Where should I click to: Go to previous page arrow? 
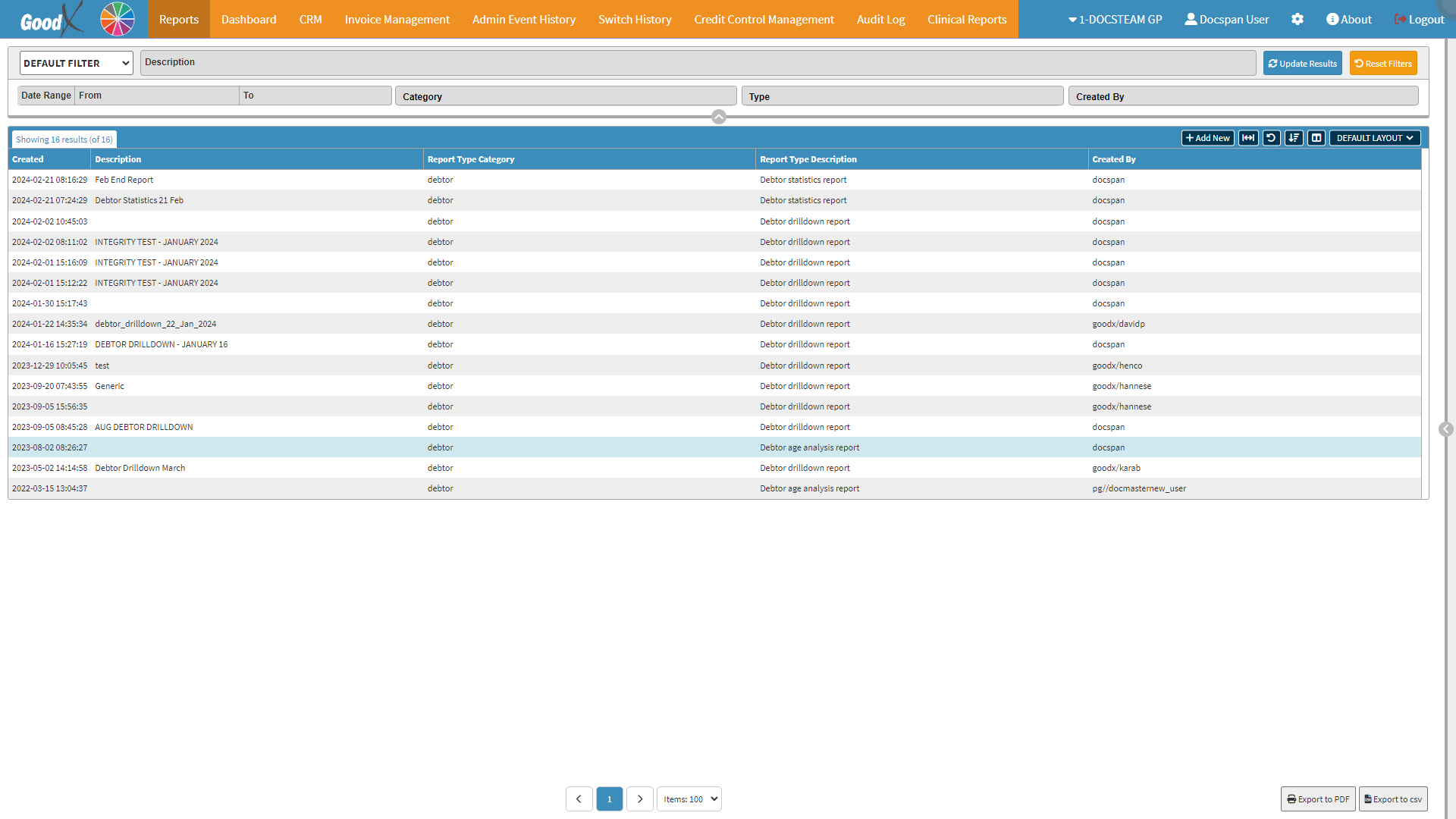point(579,799)
